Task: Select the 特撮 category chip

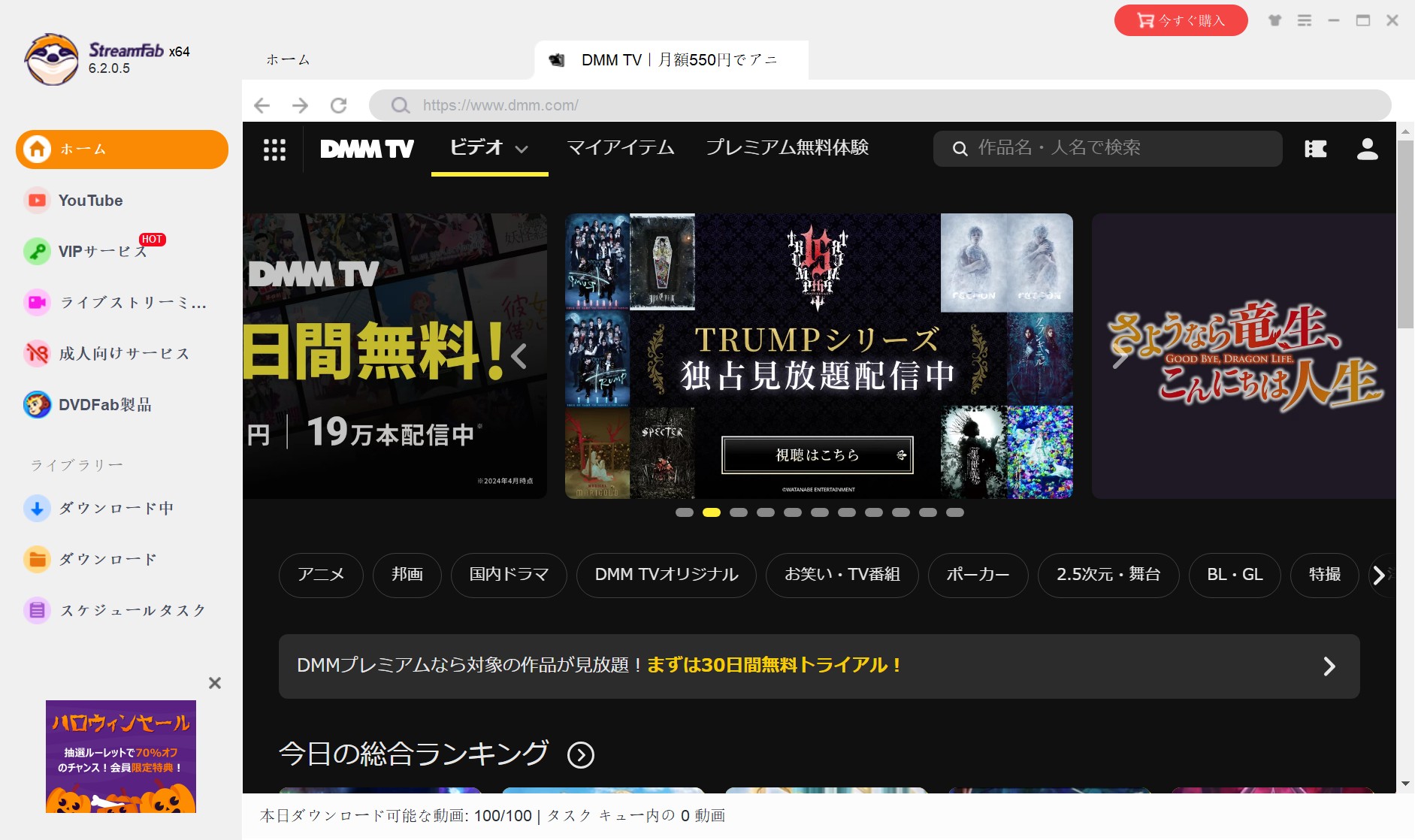Action: (1325, 576)
